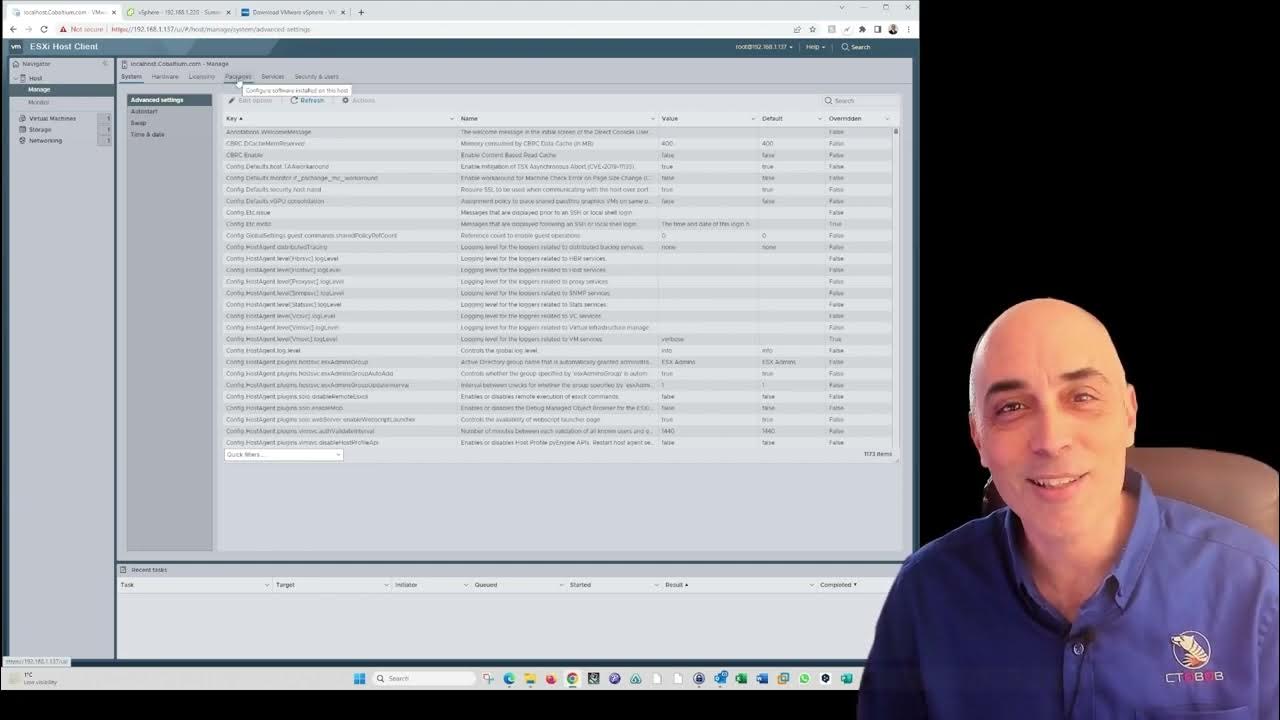Switch to Download VMware vSphere browser tab

pyautogui.click(x=292, y=12)
